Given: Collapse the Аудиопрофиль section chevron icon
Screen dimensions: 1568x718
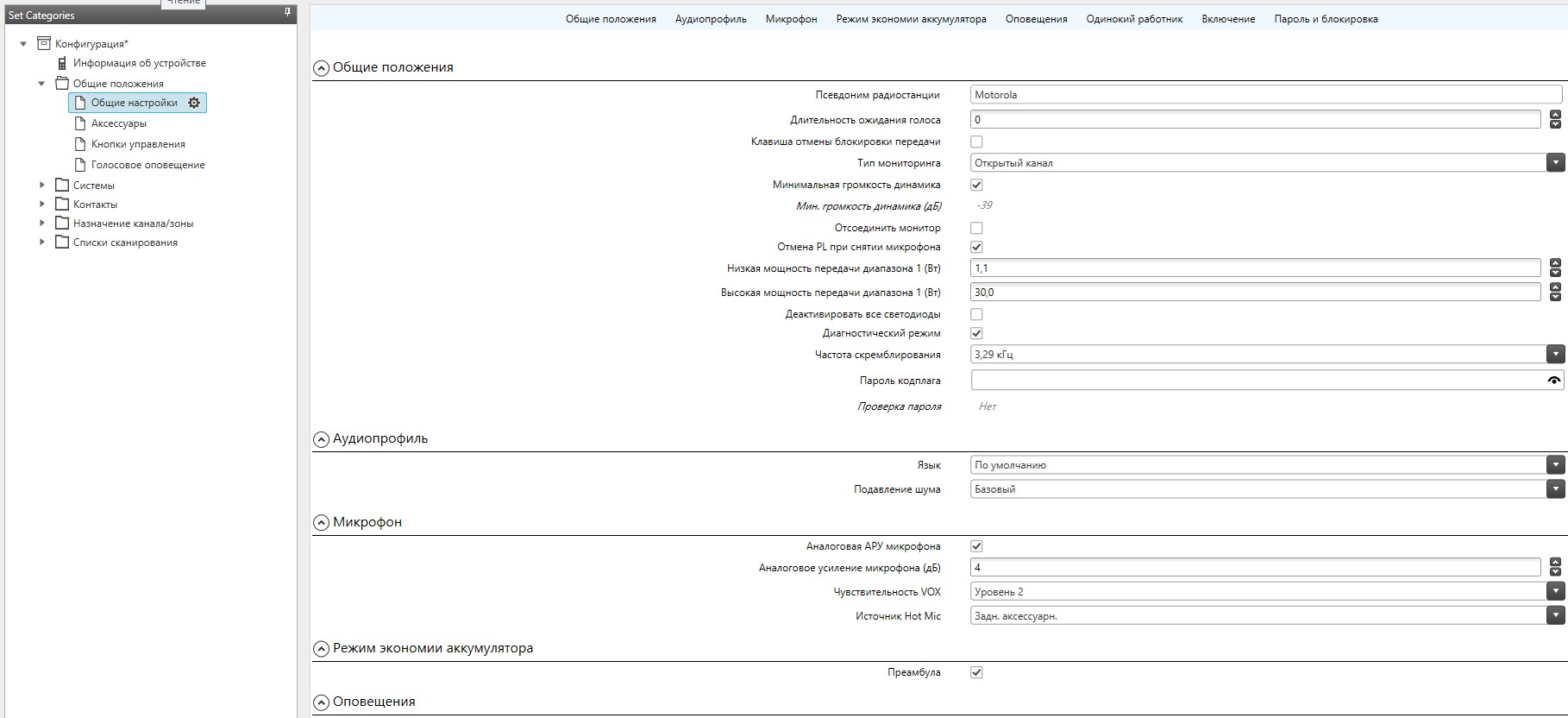Looking at the screenshot, I should tap(321, 439).
